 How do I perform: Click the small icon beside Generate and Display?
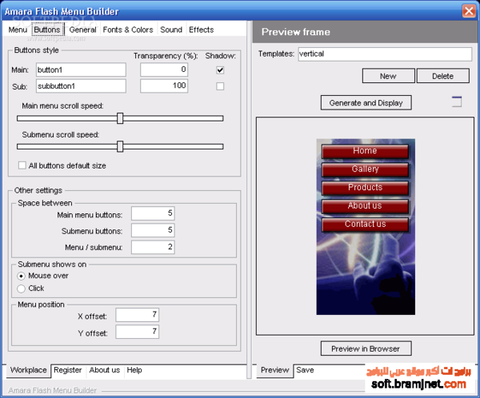(457, 101)
